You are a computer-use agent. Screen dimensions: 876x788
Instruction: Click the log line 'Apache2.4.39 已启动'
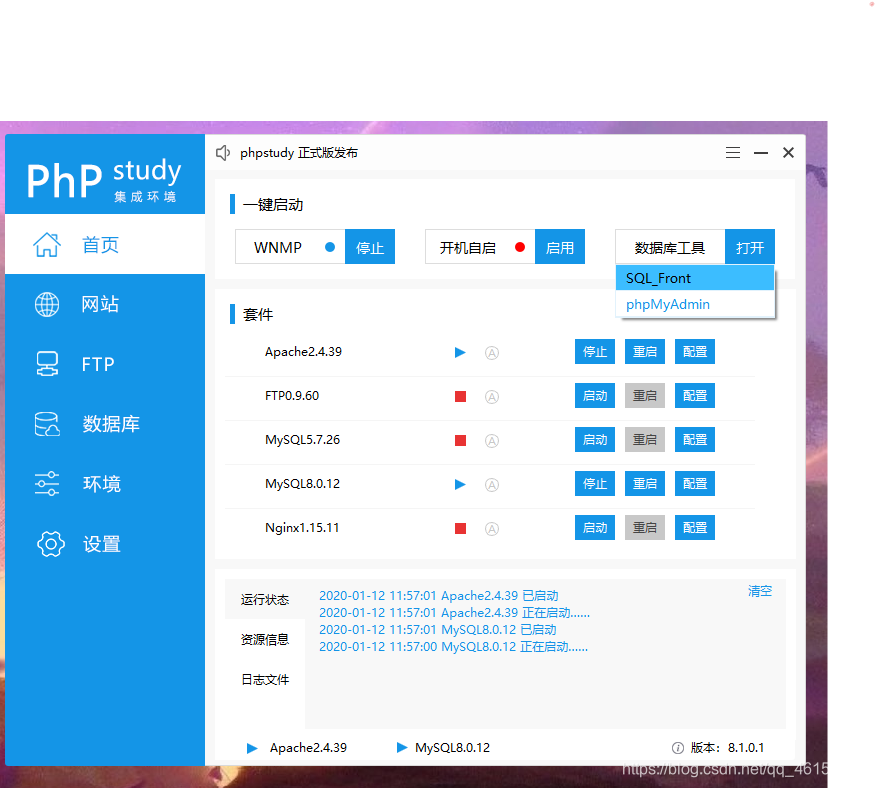coord(439,596)
